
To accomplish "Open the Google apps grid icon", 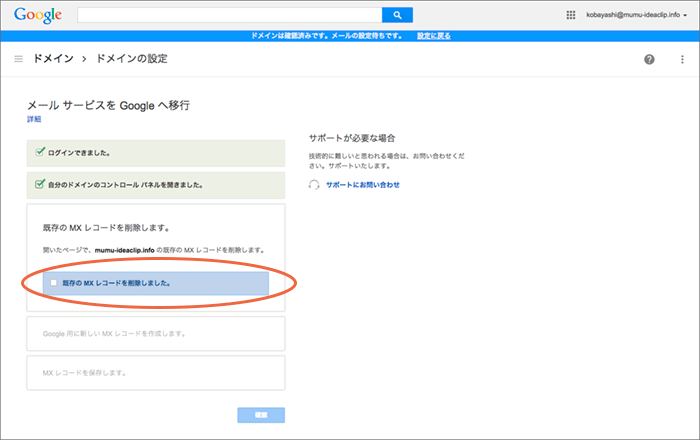I will pos(571,15).
